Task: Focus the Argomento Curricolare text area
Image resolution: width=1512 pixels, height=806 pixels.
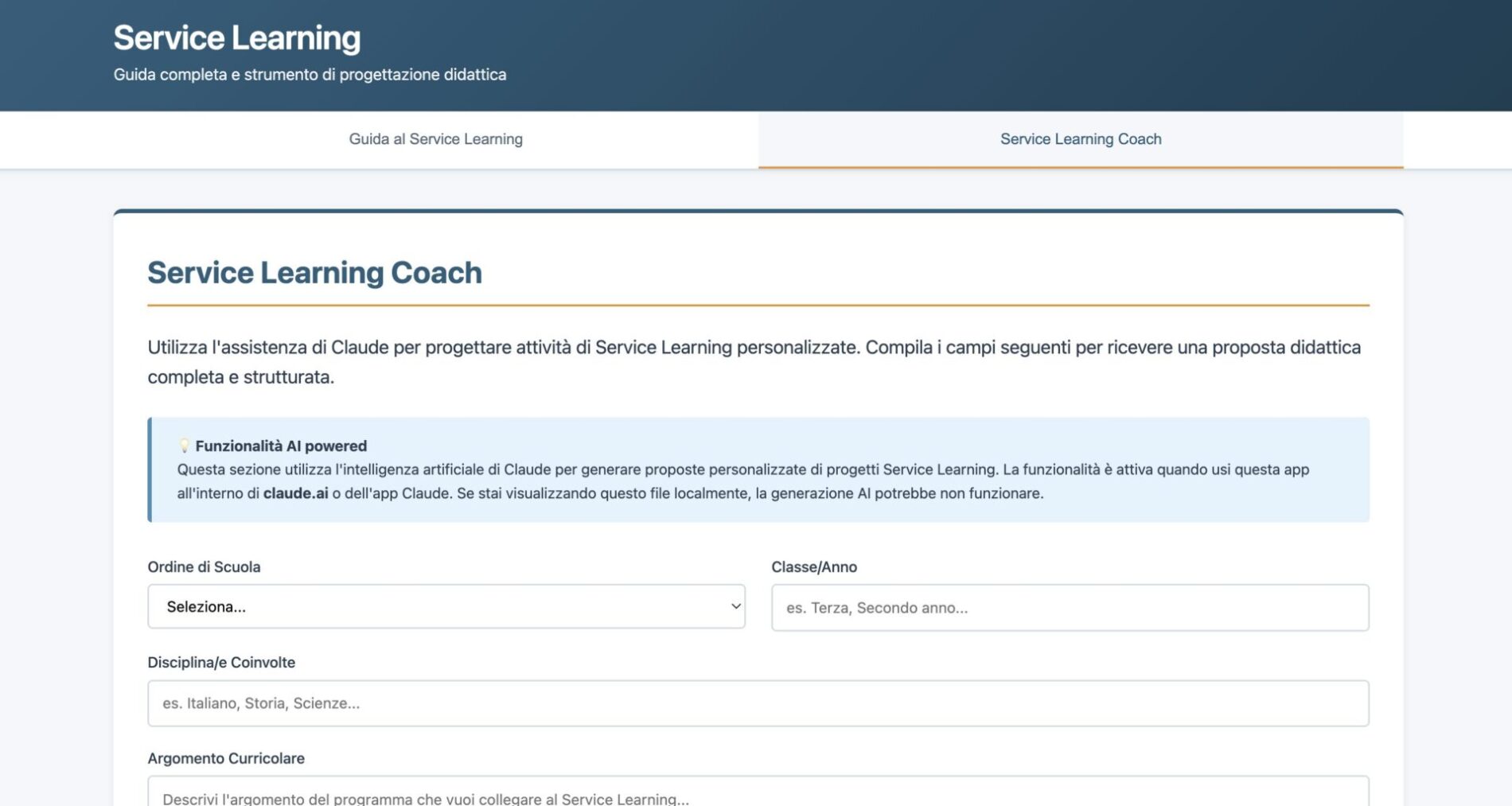Action: point(758,796)
